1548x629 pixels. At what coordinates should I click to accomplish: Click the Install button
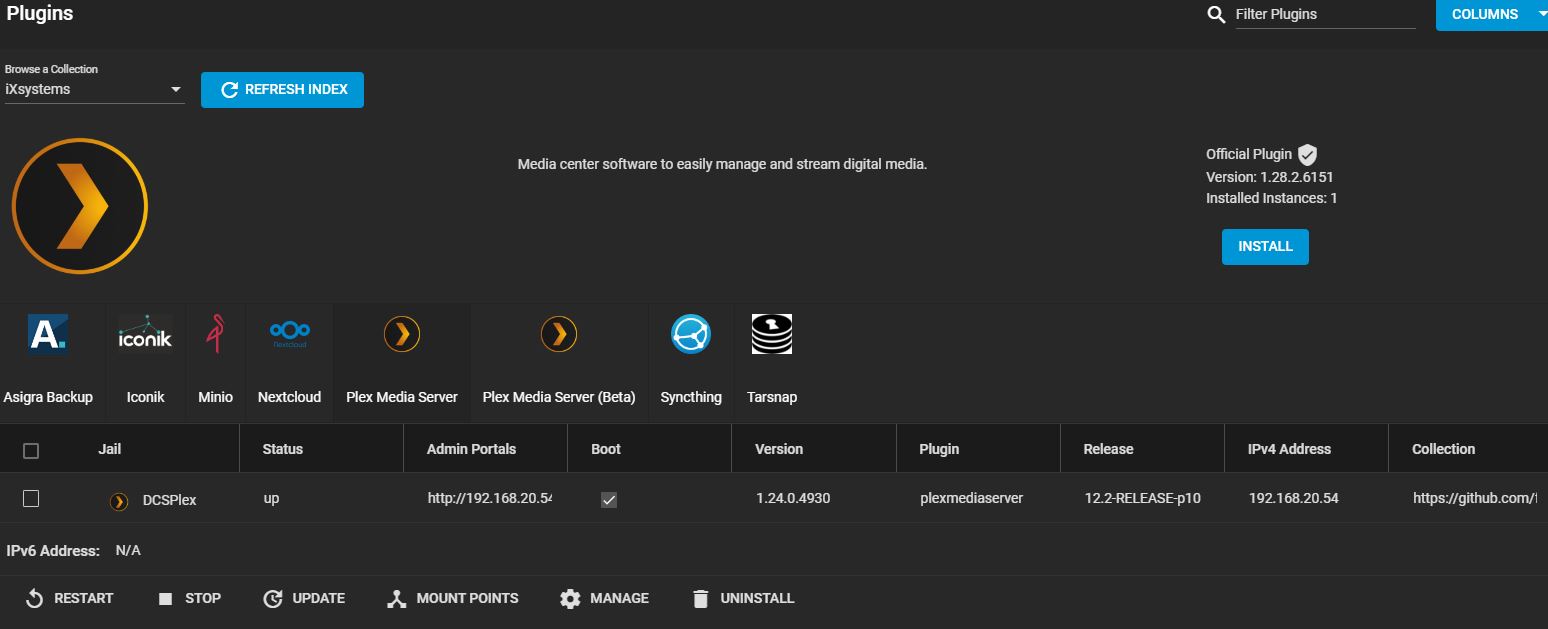click(x=1265, y=246)
